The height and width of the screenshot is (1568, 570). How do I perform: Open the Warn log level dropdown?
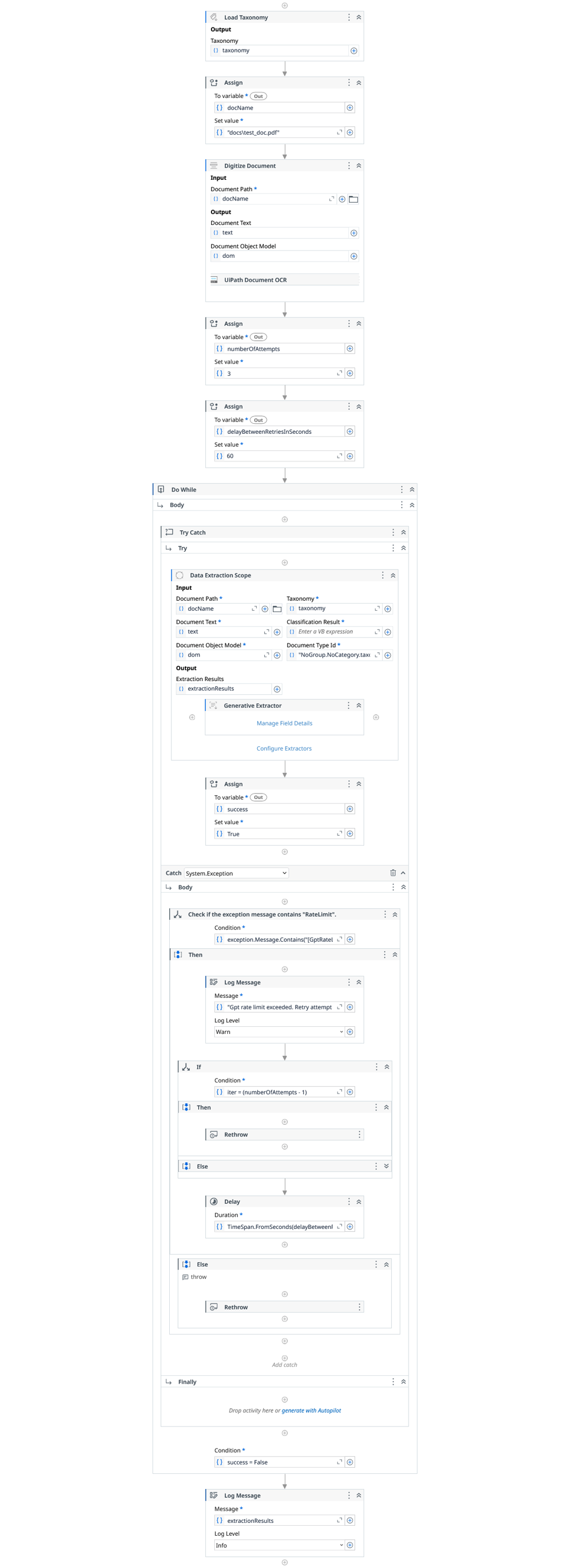pyautogui.click(x=279, y=1032)
